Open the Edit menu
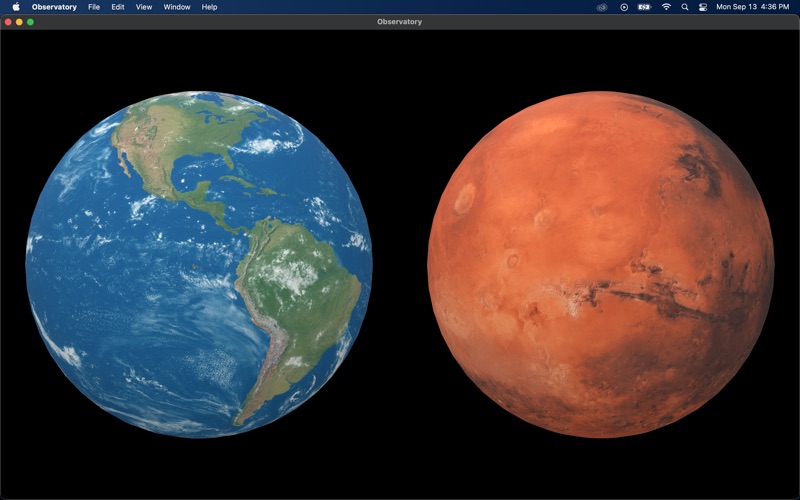800x500 pixels. click(118, 7)
